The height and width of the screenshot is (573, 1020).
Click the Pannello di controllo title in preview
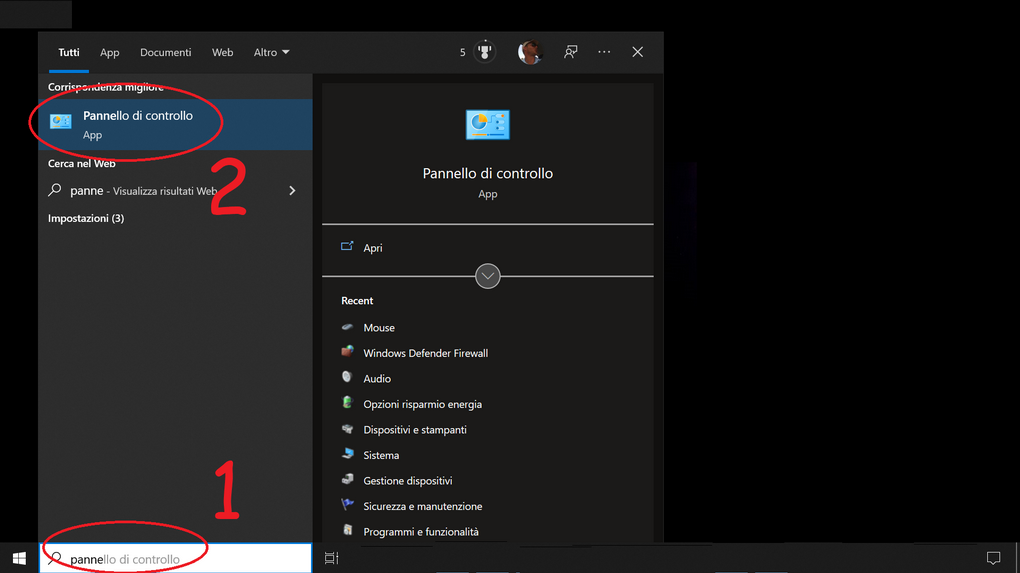(x=488, y=173)
